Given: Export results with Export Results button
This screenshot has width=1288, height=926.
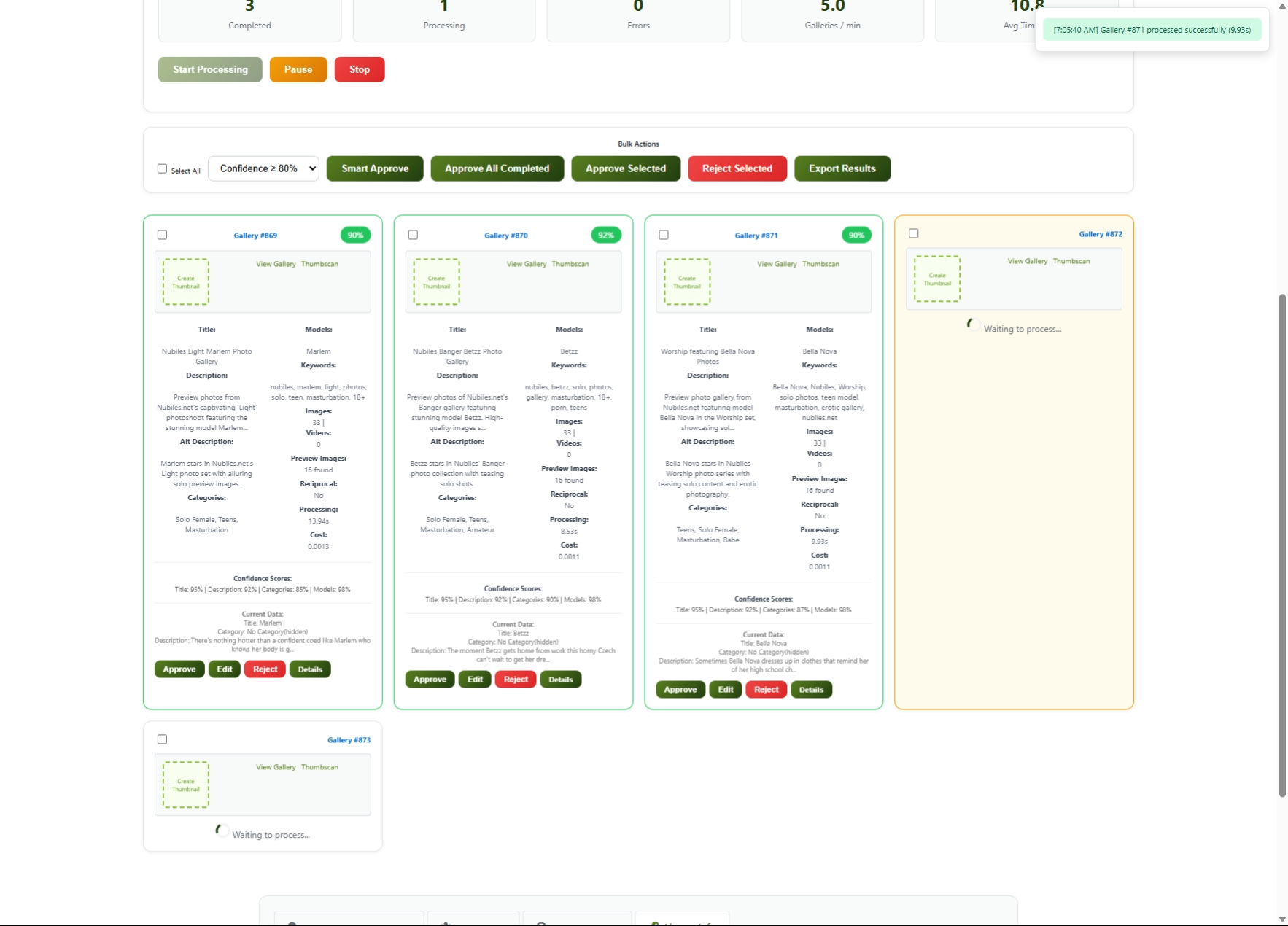Looking at the screenshot, I should click(842, 168).
